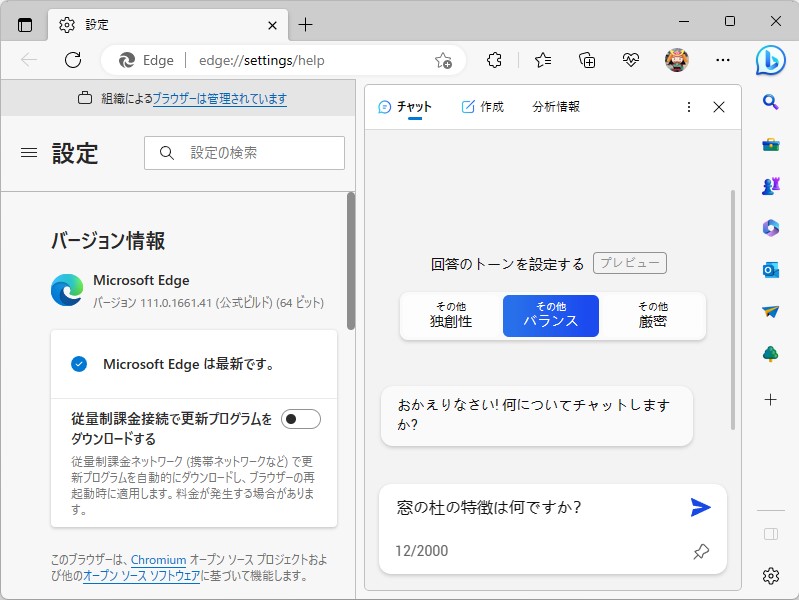The height and width of the screenshot is (600, 799).
Task: Click the 12/2000 character counter
Action: point(422,551)
